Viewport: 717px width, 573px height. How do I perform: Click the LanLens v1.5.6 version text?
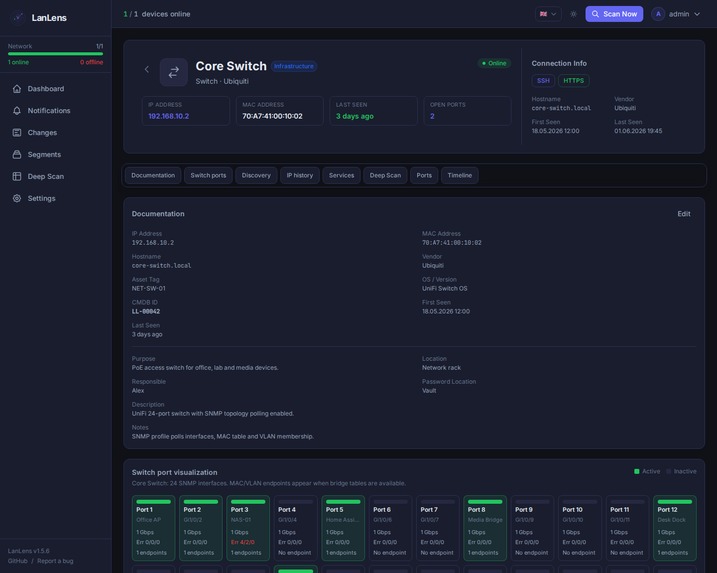point(28,551)
